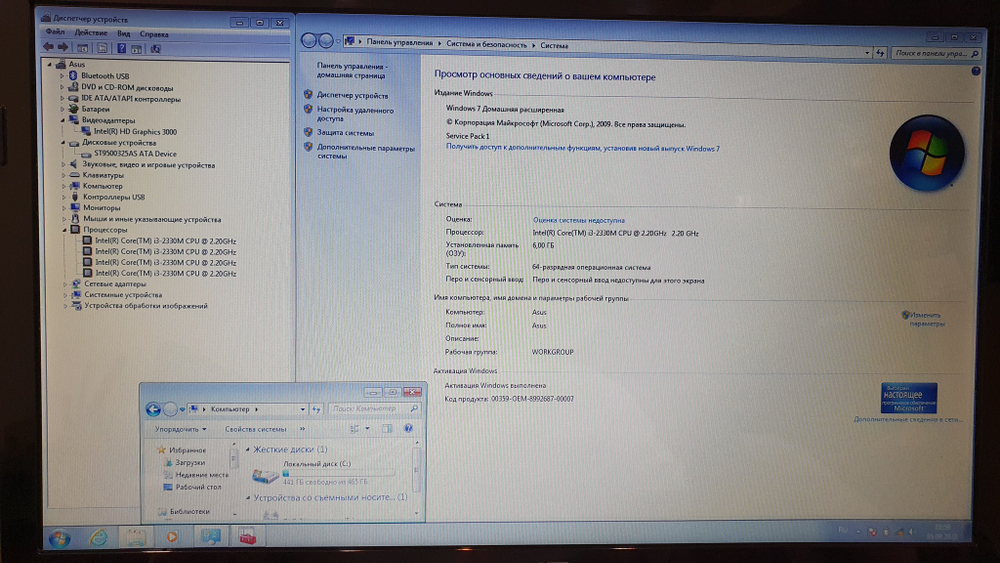1000x563 pixels.
Task: Click the search box in control panel window
Action: pyautogui.click(x=936, y=54)
